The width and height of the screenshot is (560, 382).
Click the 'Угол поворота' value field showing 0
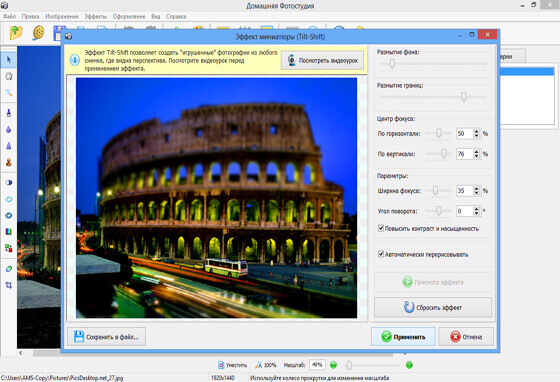465,211
